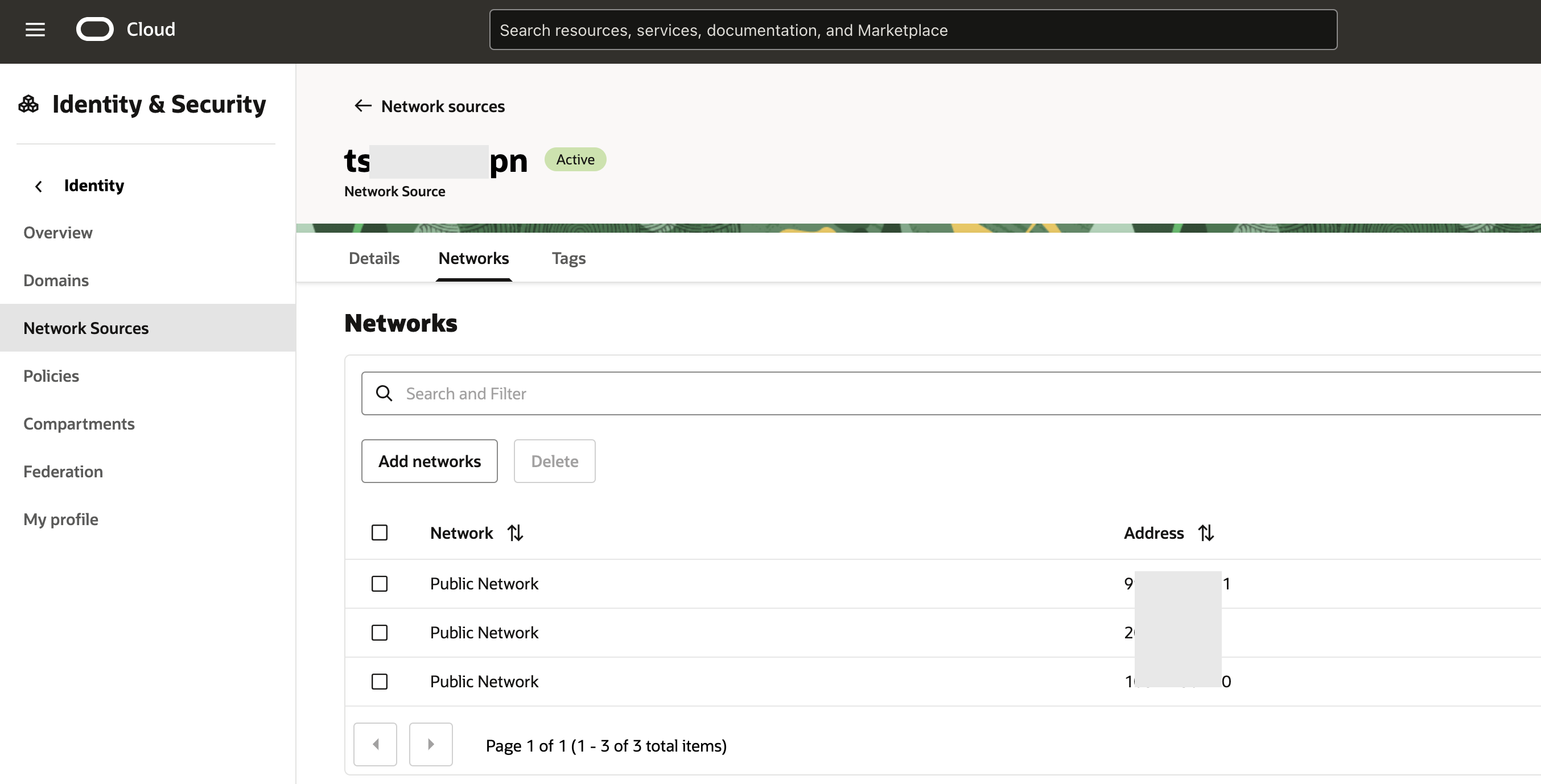1541x784 pixels.
Task: Collapse Identity menu with left chevron
Action: (38, 186)
